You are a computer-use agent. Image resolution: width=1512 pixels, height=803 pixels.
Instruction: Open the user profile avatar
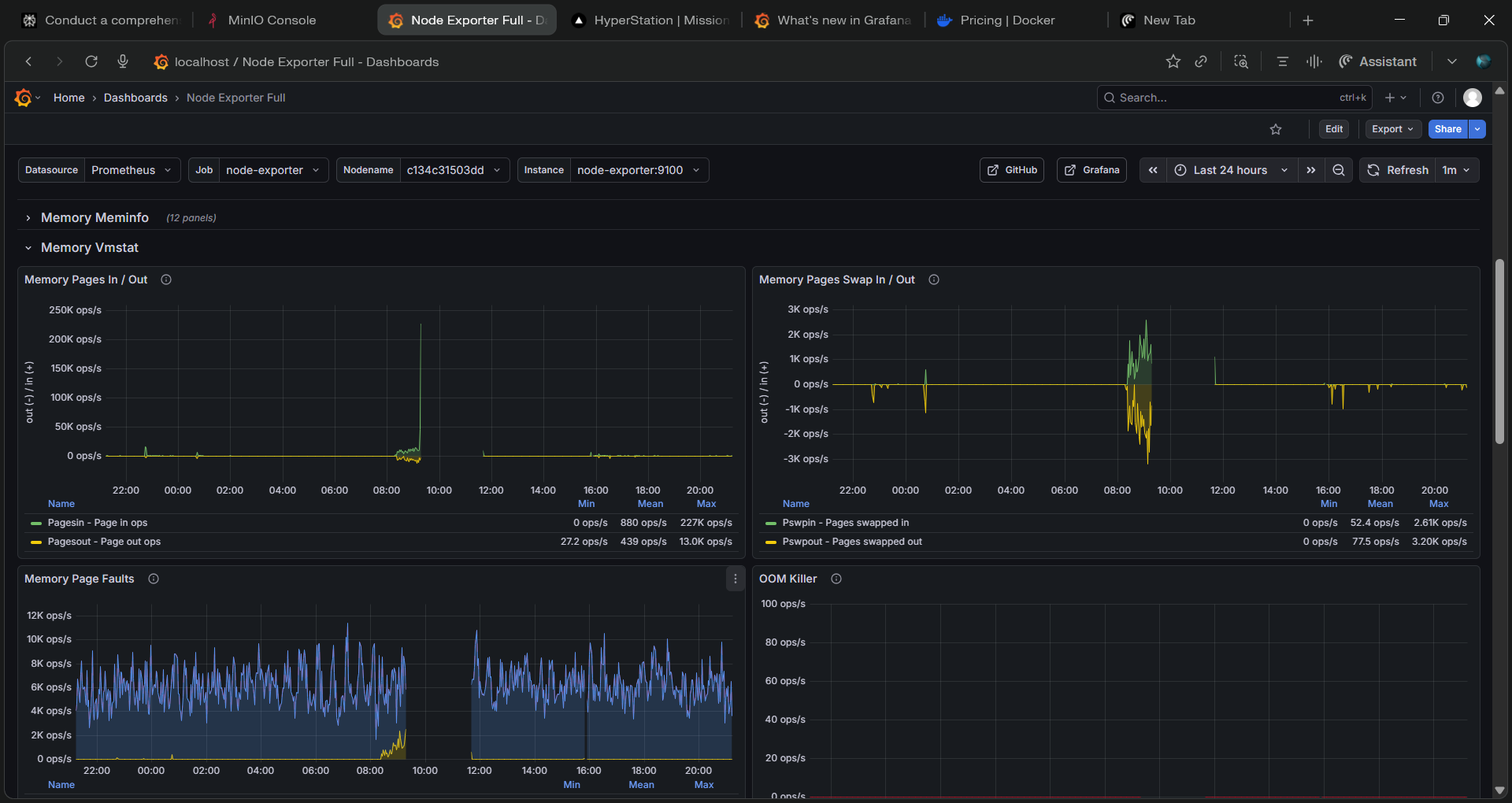click(1473, 98)
